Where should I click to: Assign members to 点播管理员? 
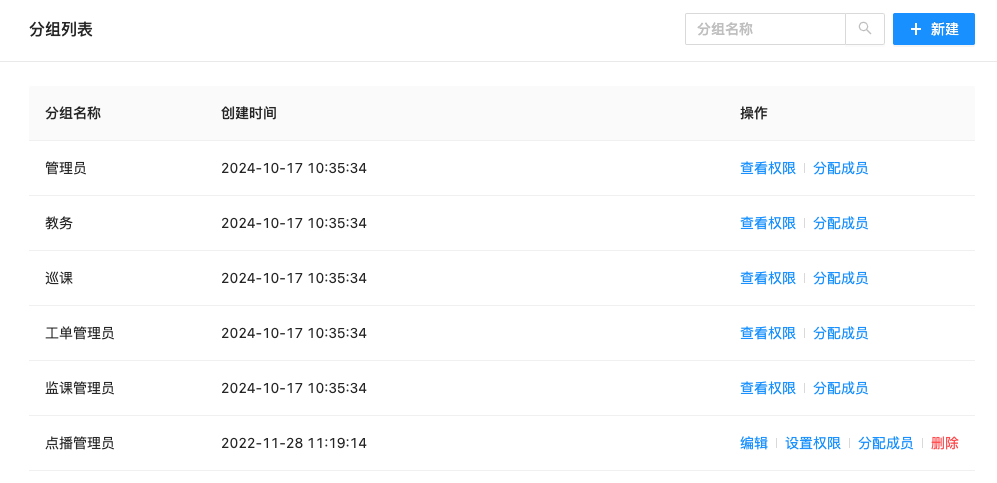[x=886, y=443]
